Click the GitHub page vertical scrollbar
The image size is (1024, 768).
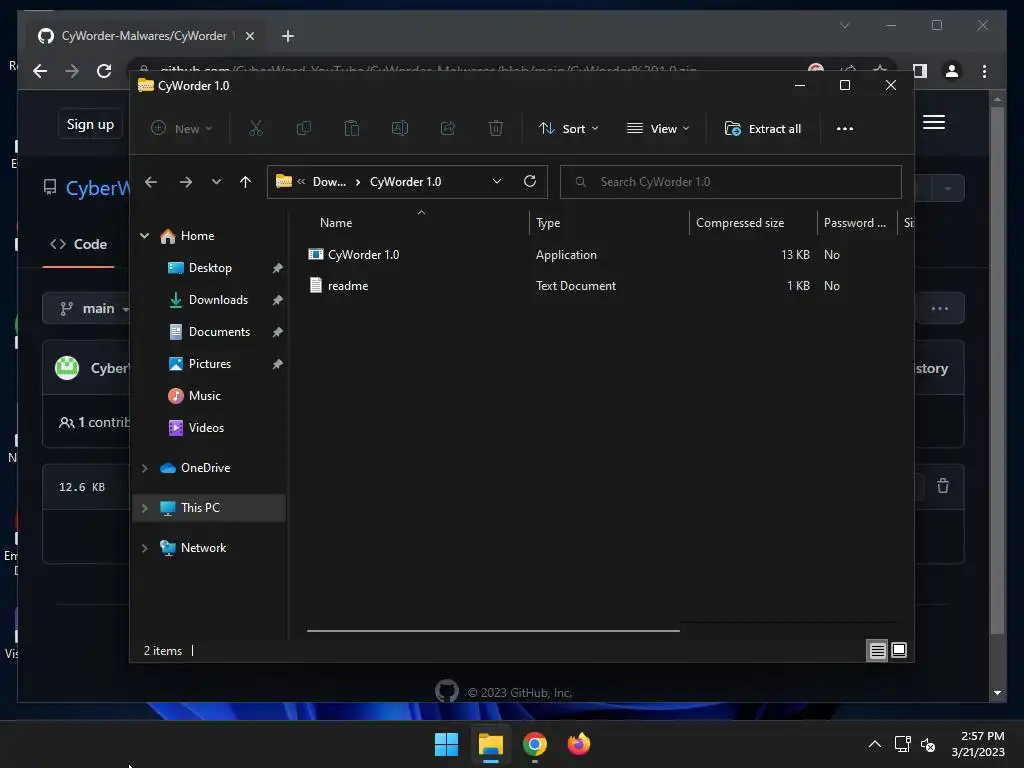(997, 370)
